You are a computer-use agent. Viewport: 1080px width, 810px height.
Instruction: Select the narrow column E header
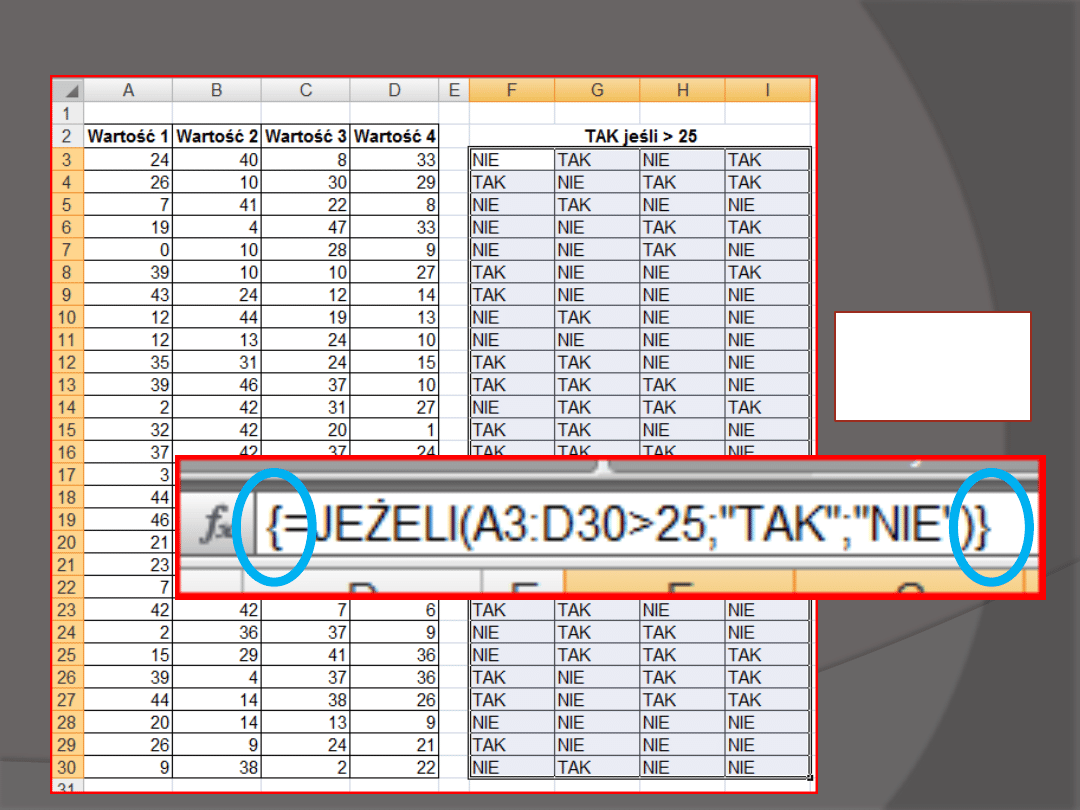coord(454,91)
